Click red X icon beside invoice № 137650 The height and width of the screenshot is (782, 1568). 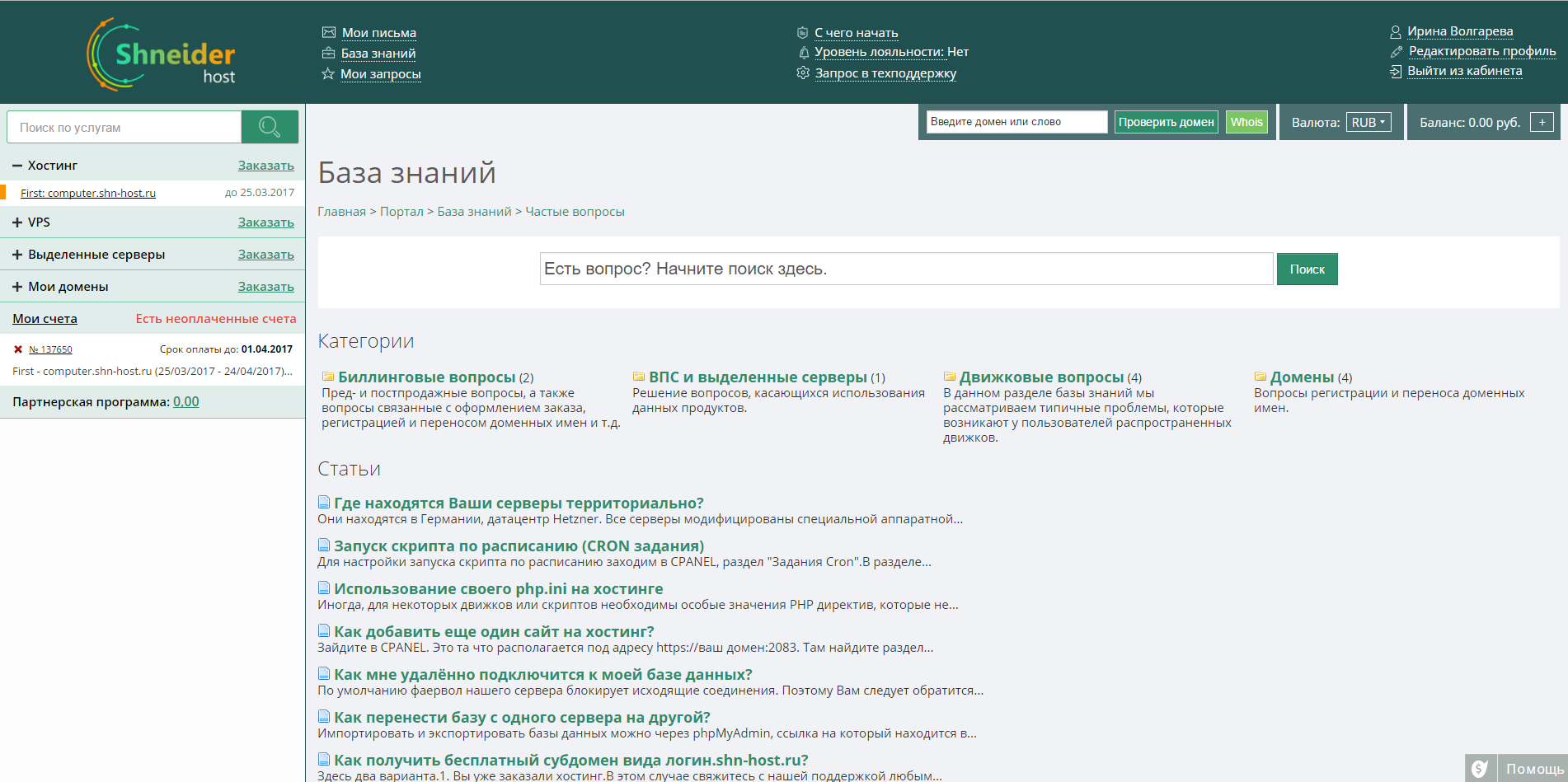pyautogui.click(x=20, y=349)
